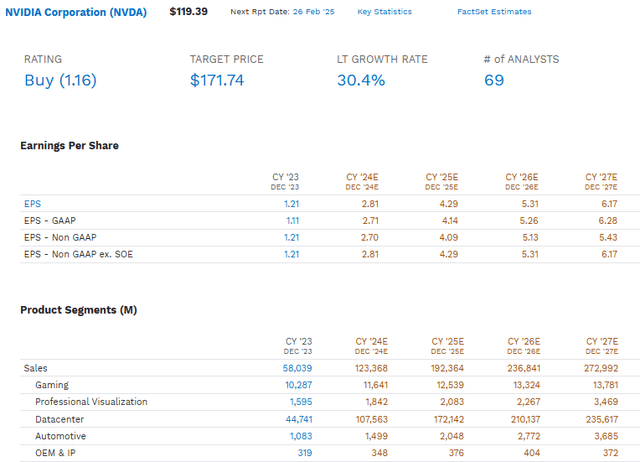Click the analyst count 69
Image resolution: width=640 pixels, height=462 pixels.
494,80
